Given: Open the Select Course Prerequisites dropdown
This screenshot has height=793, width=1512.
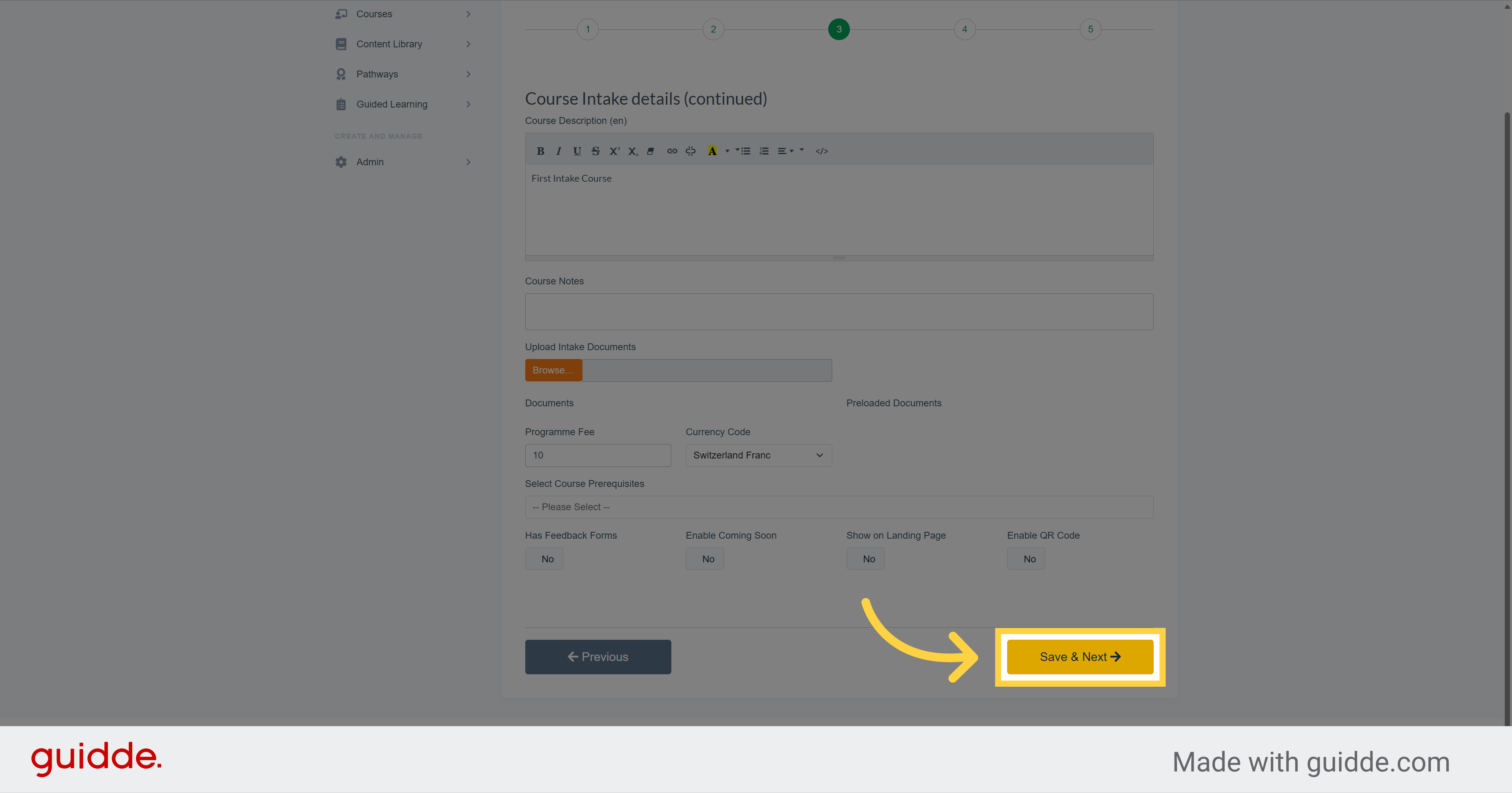Looking at the screenshot, I should pyautogui.click(x=839, y=507).
